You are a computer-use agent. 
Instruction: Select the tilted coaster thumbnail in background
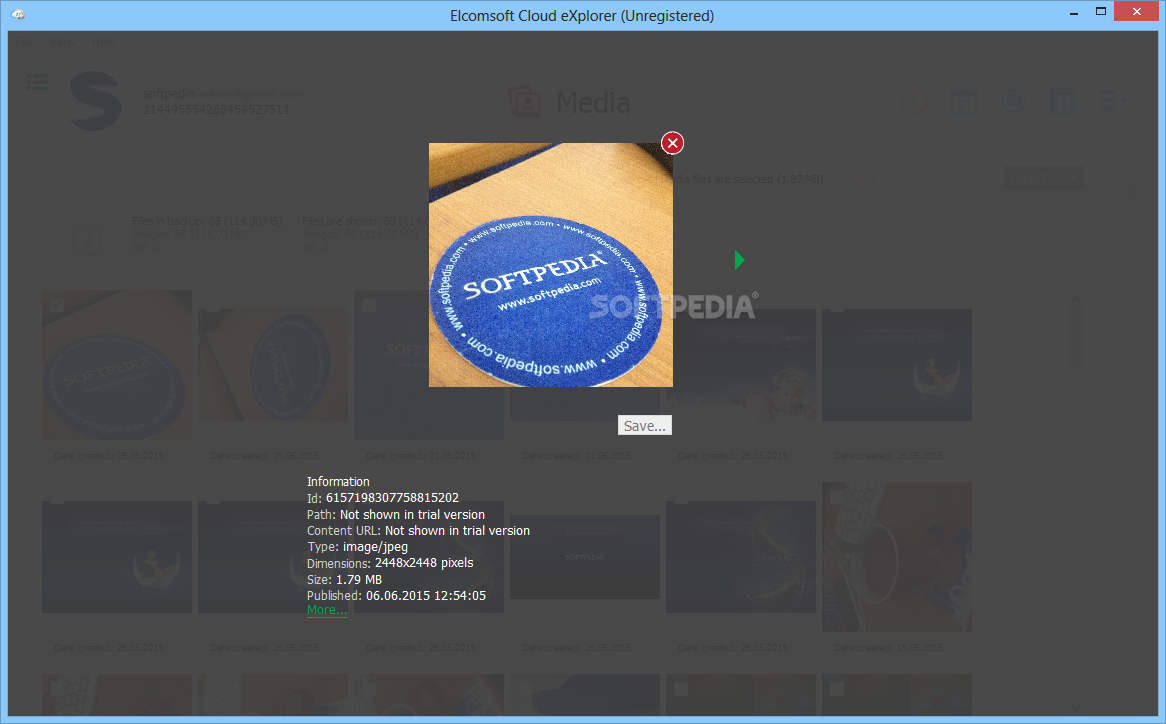click(x=273, y=365)
